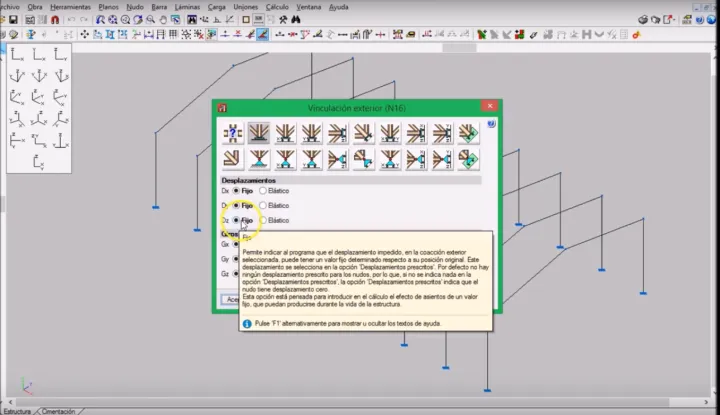Switch to the Estructura tab
The width and height of the screenshot is (720, 415).
[18, 410]
